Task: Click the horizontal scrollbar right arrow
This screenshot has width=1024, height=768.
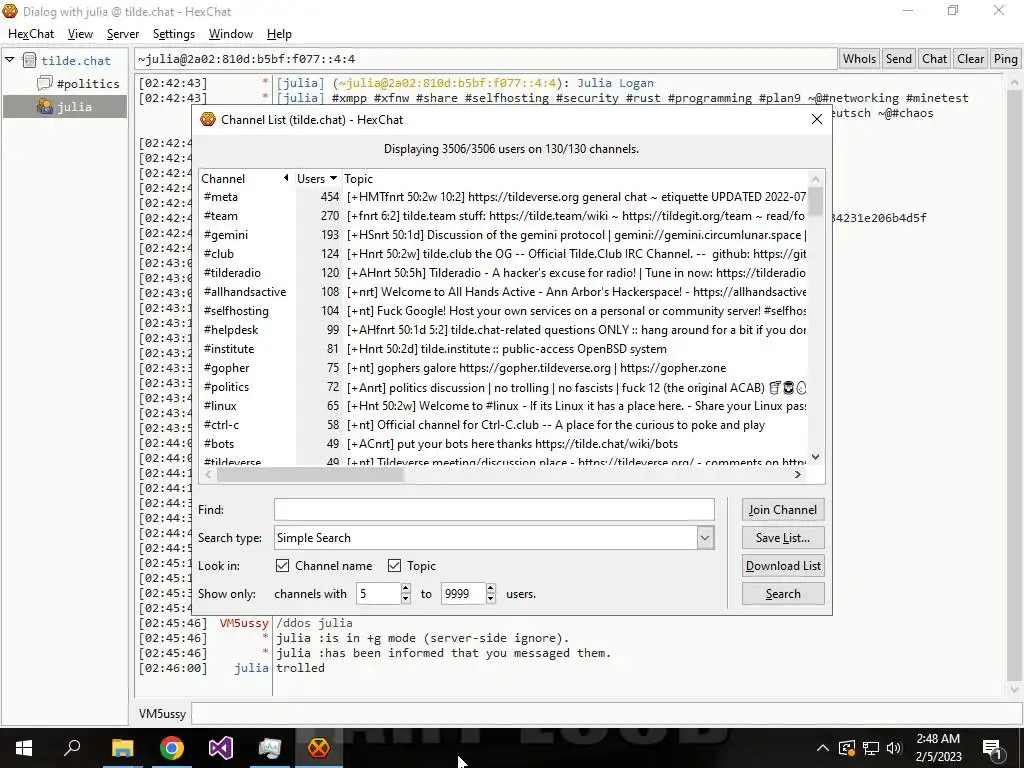Action: (797, 475)
